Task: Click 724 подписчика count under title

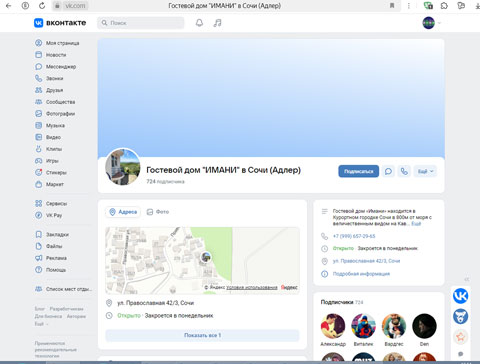Action: (x=166, y=181)
